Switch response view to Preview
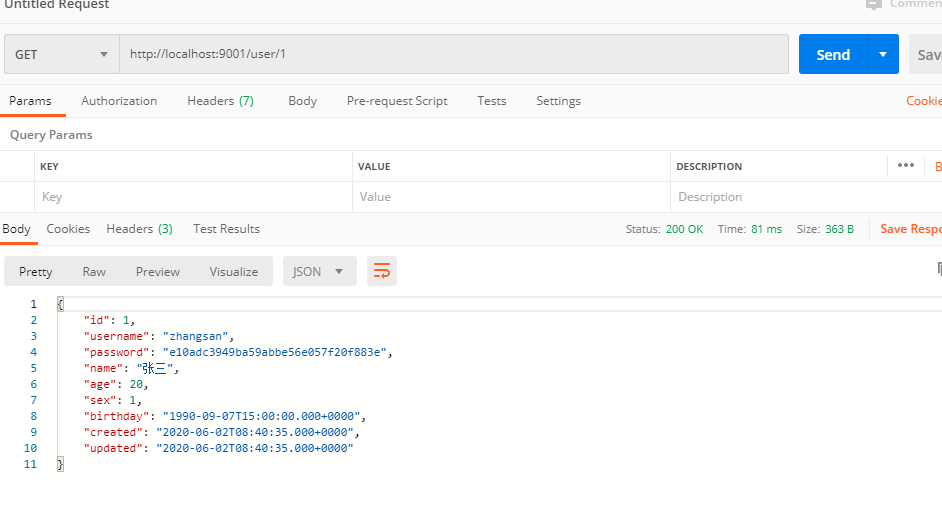Viewport: 942px width, 521px height. [x=158, y=271]
